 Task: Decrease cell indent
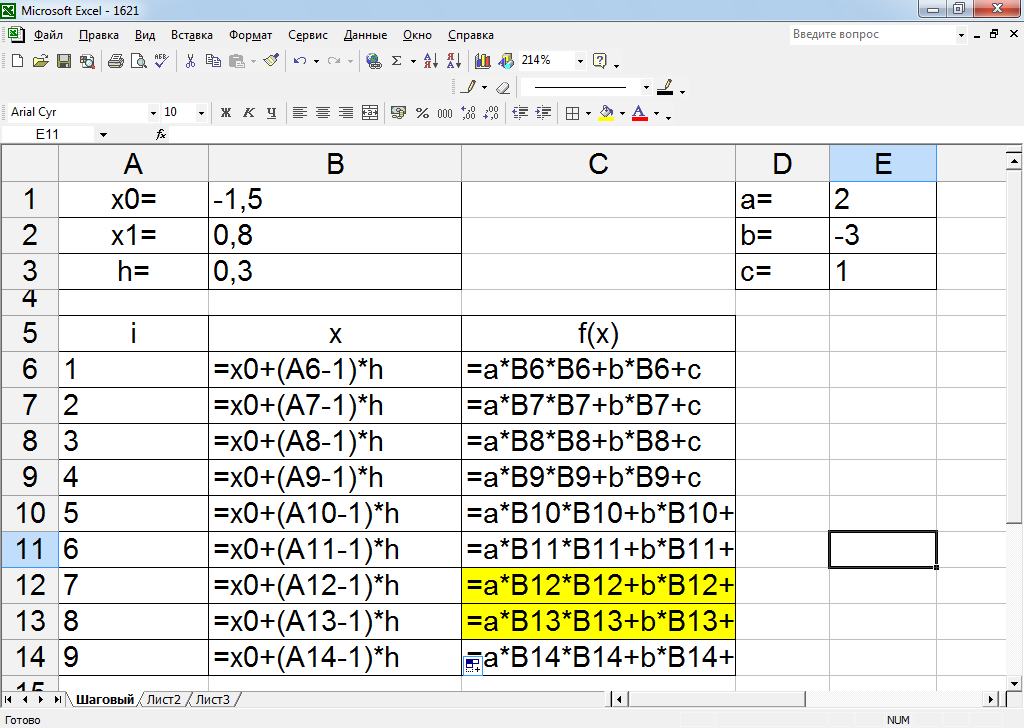(520, 113)
